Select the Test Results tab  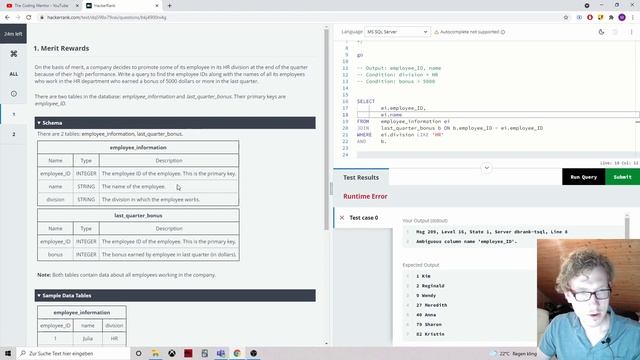click(361, 178)
